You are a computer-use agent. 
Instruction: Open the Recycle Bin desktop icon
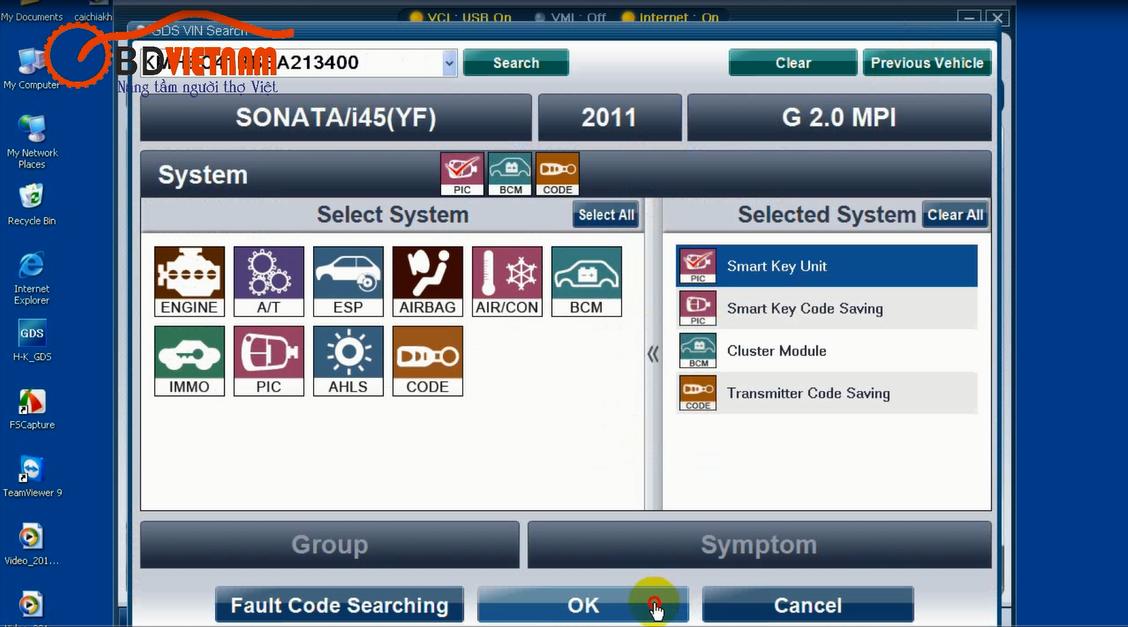pos(32,205)
